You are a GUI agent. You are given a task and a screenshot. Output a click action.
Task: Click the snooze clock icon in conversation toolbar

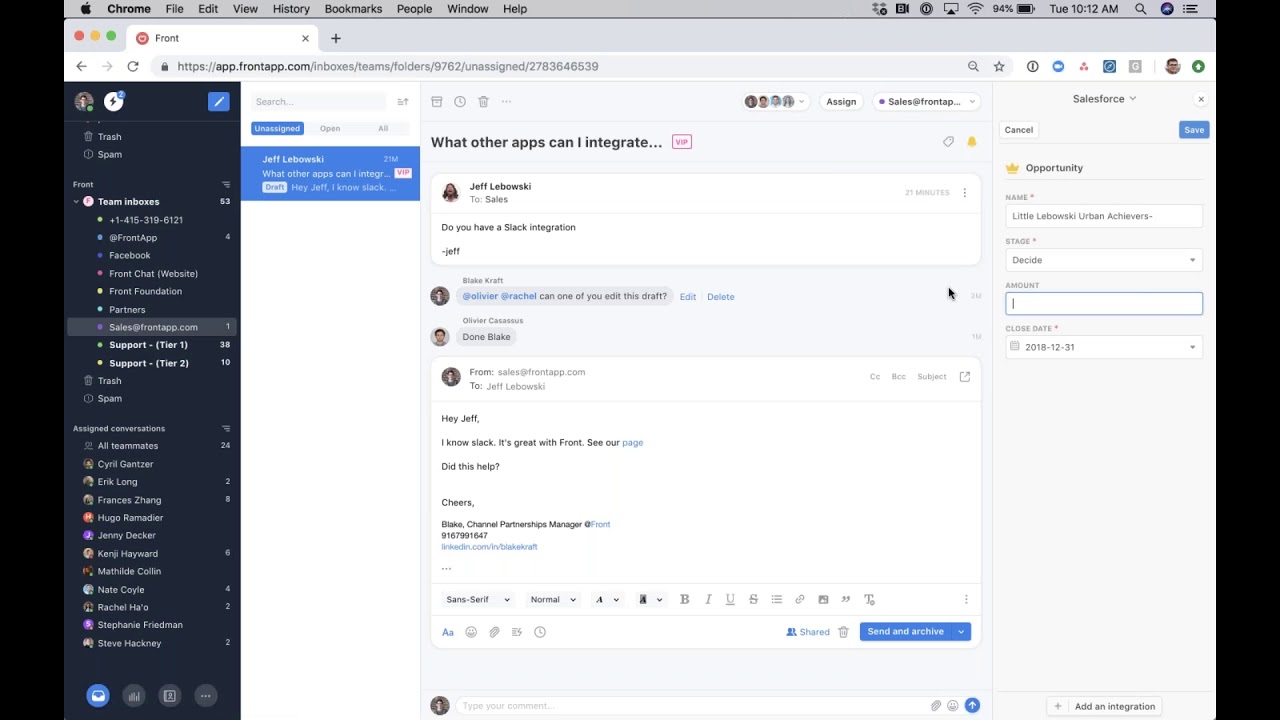tap(460, 101)
